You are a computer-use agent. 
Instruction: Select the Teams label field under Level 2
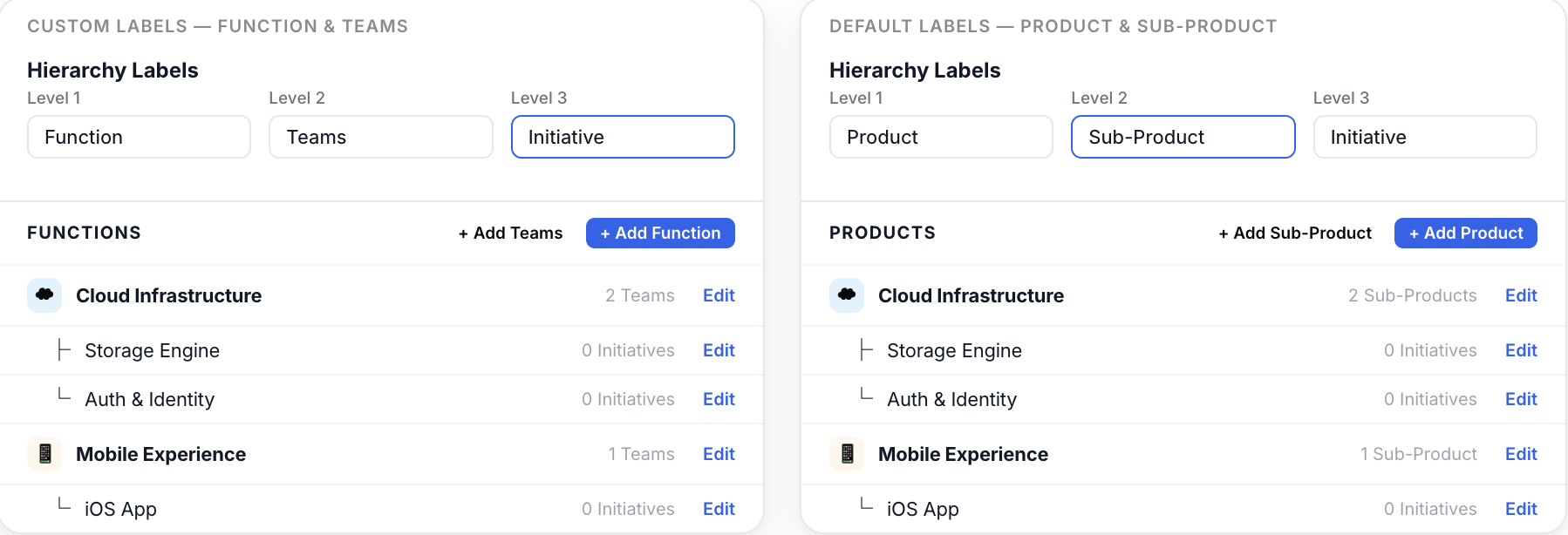click(380, 137)
